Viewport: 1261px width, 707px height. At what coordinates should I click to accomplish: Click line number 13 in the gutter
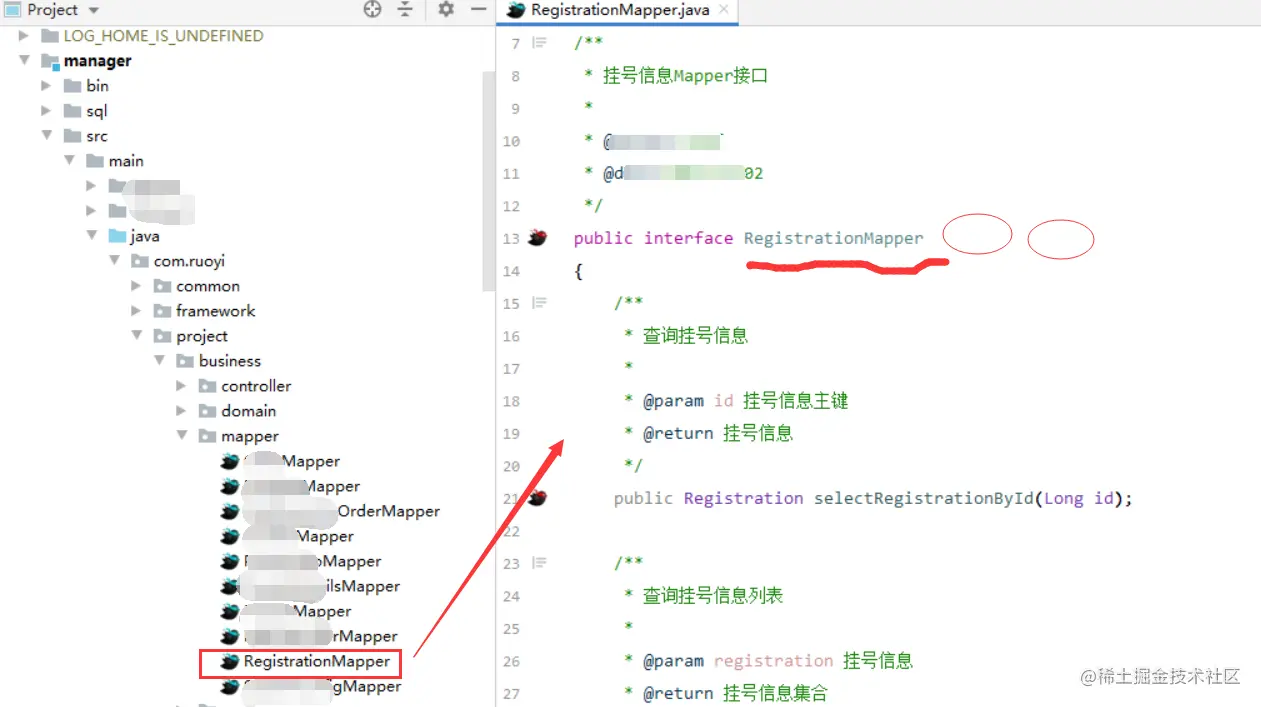pyautogui.click(x=511, y=238)
